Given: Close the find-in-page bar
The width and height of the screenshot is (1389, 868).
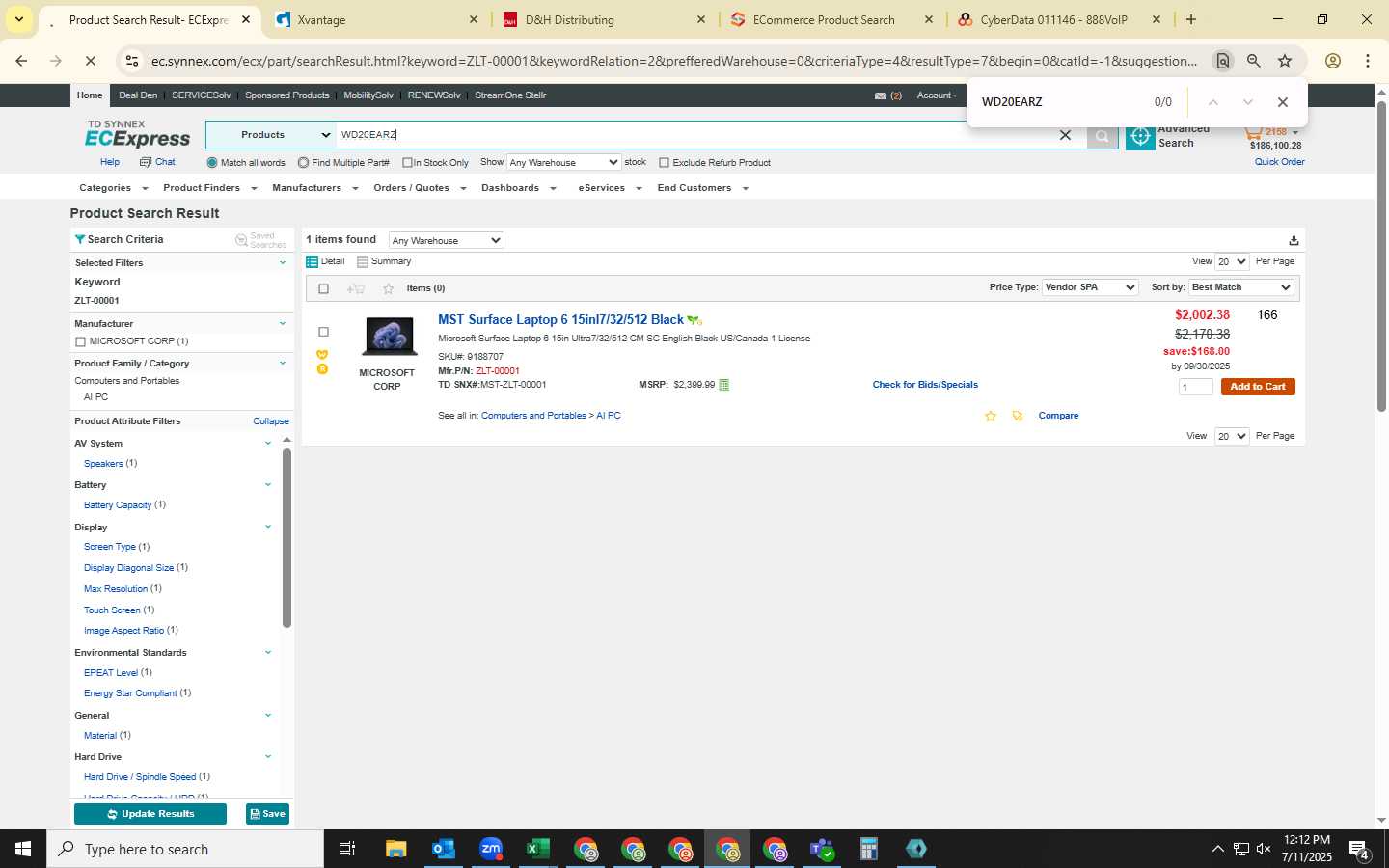Looking at the screenshot, I should pyautogui.click(x=1282, y=102).
